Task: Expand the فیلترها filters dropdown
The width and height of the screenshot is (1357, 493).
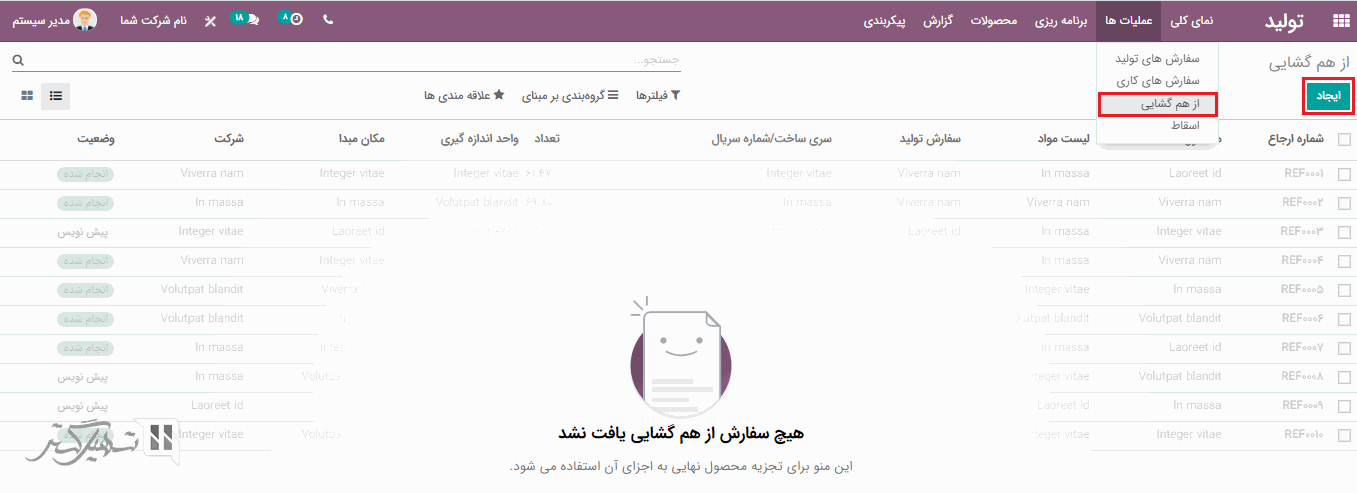Action: (x=660, y=95)
